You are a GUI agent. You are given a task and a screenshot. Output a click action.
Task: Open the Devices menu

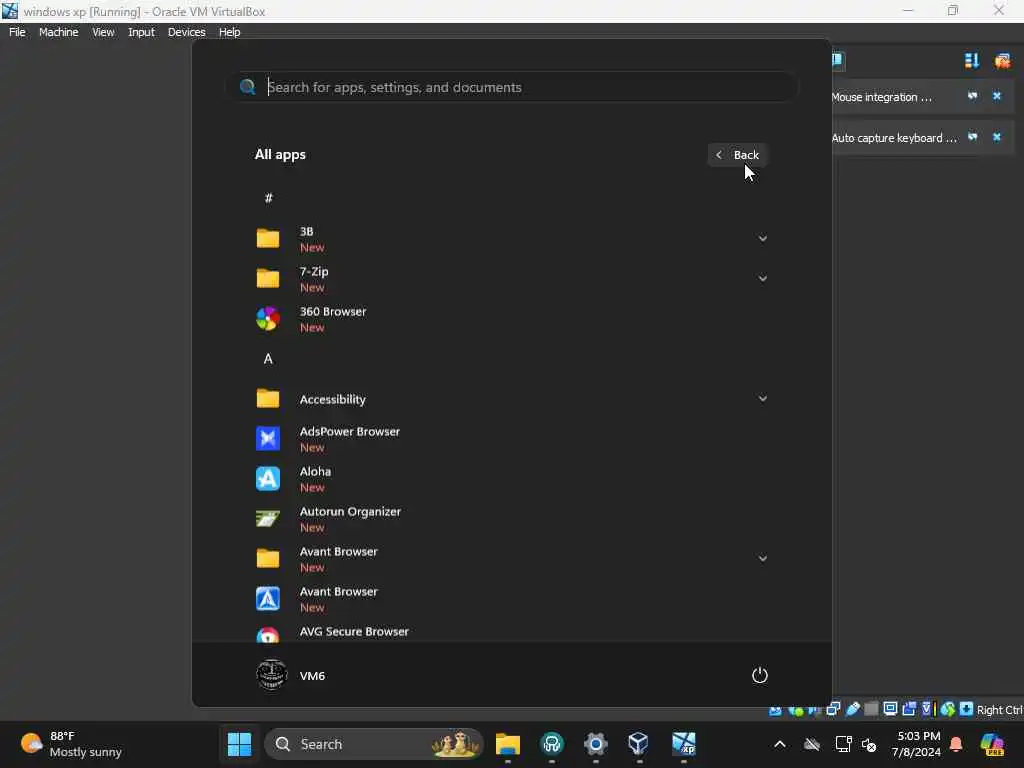pyautogui.click(x=186, y=32)
